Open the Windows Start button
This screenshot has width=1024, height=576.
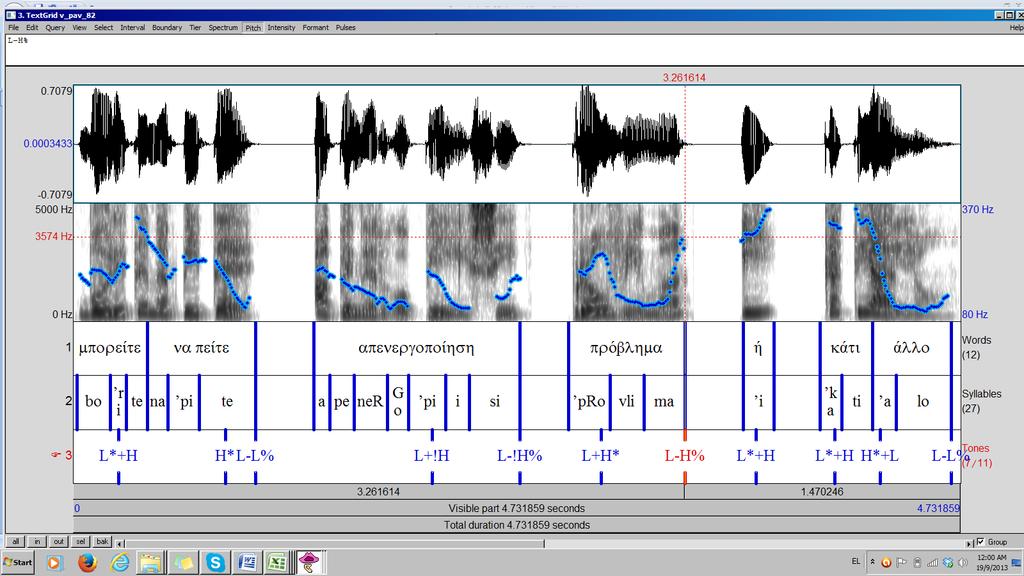coord(18,562)
